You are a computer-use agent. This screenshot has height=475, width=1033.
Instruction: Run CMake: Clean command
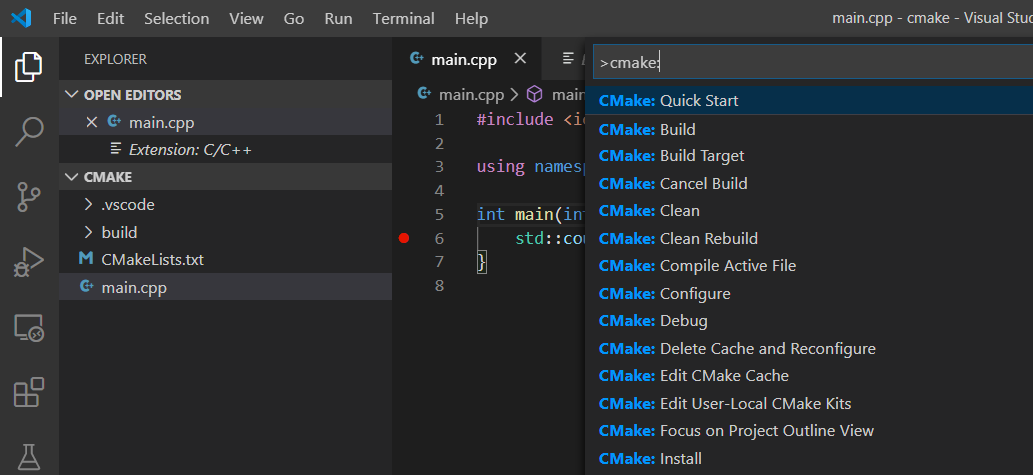pos(809,211)
